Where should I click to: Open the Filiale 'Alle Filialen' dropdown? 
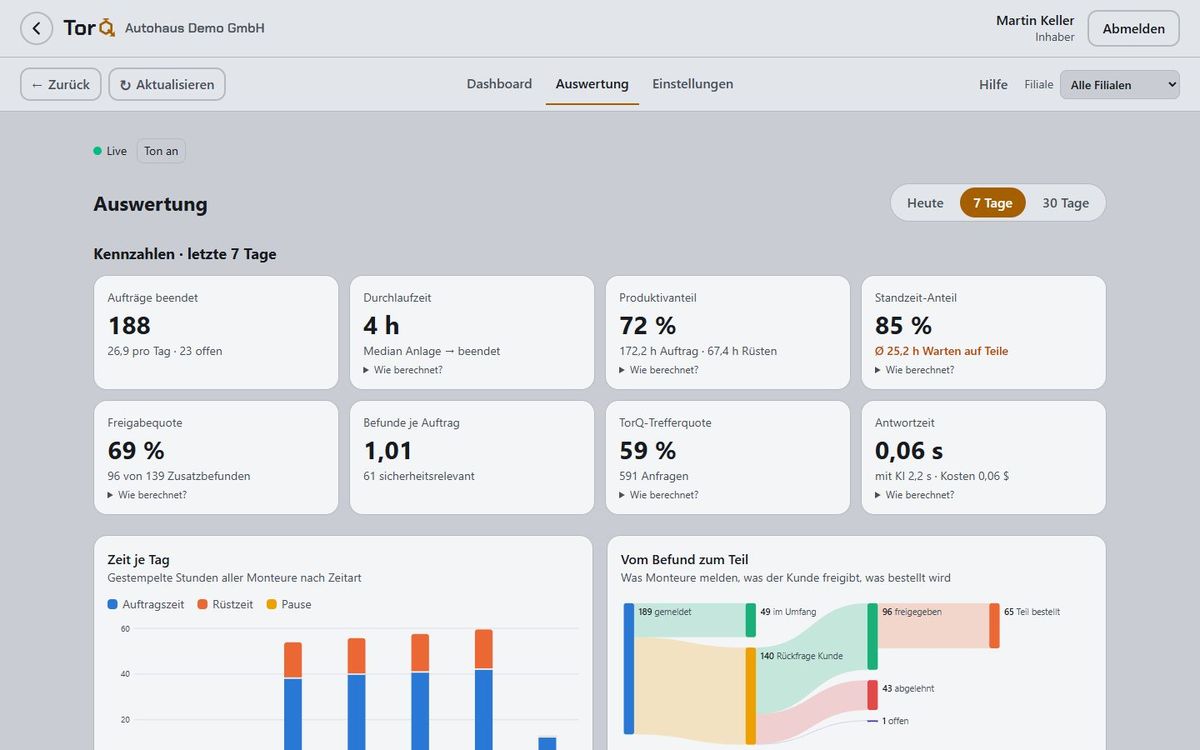click(1120, 85)
